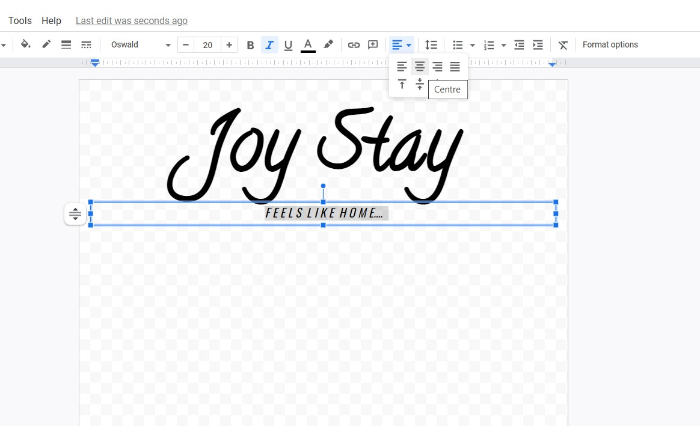Screen dimensions: 700x426
Task: Open the Tools menu
Action: tap(20, 20)
